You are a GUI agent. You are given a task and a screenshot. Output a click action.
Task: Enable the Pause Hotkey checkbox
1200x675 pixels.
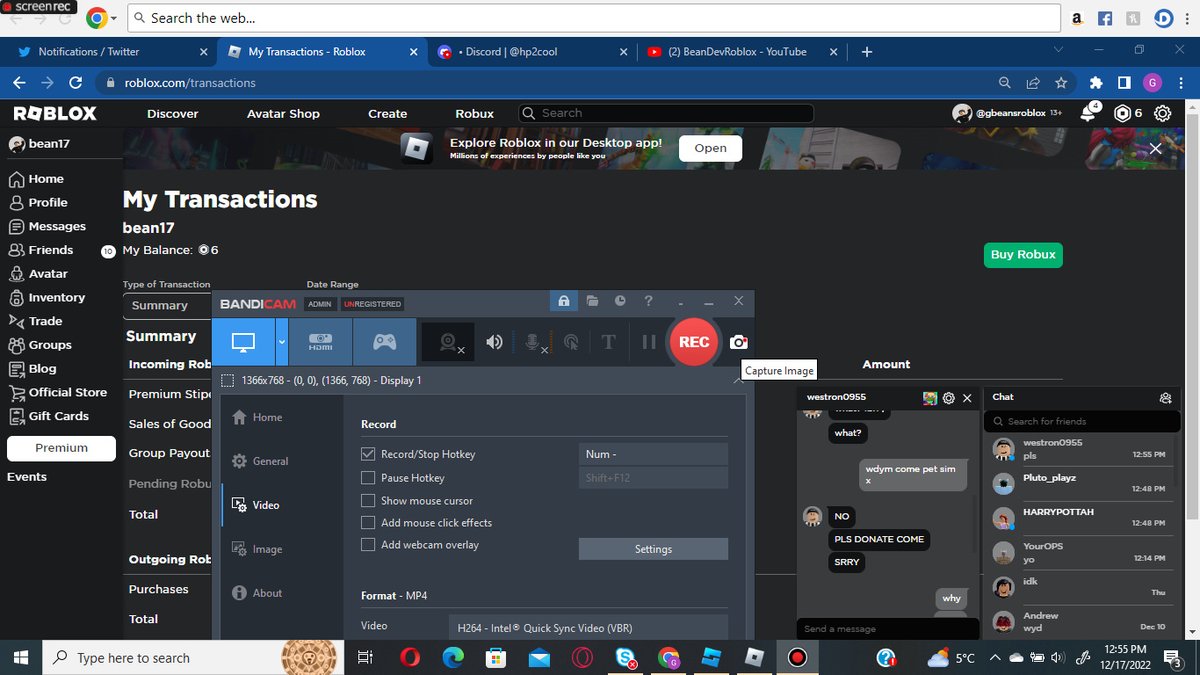[368, 478]
